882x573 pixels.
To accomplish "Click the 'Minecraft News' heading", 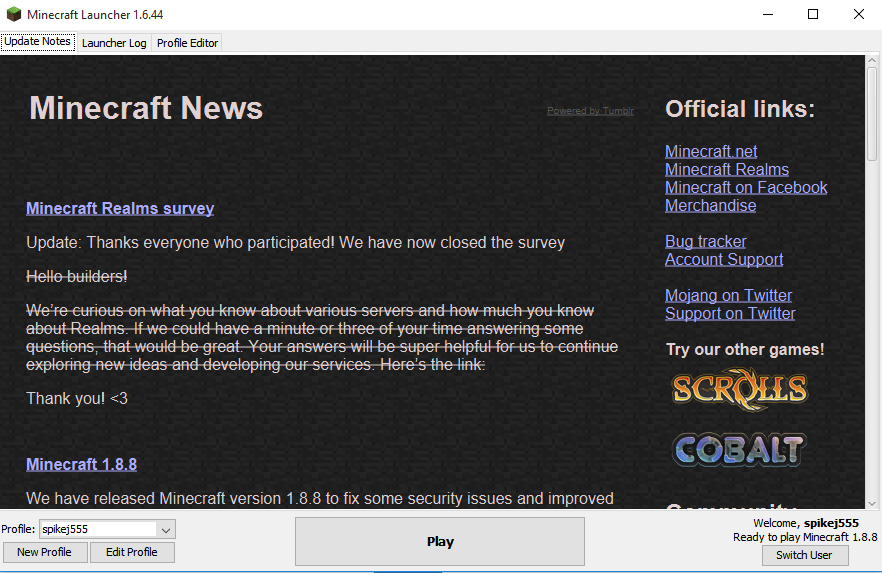I will coord(146,108).
